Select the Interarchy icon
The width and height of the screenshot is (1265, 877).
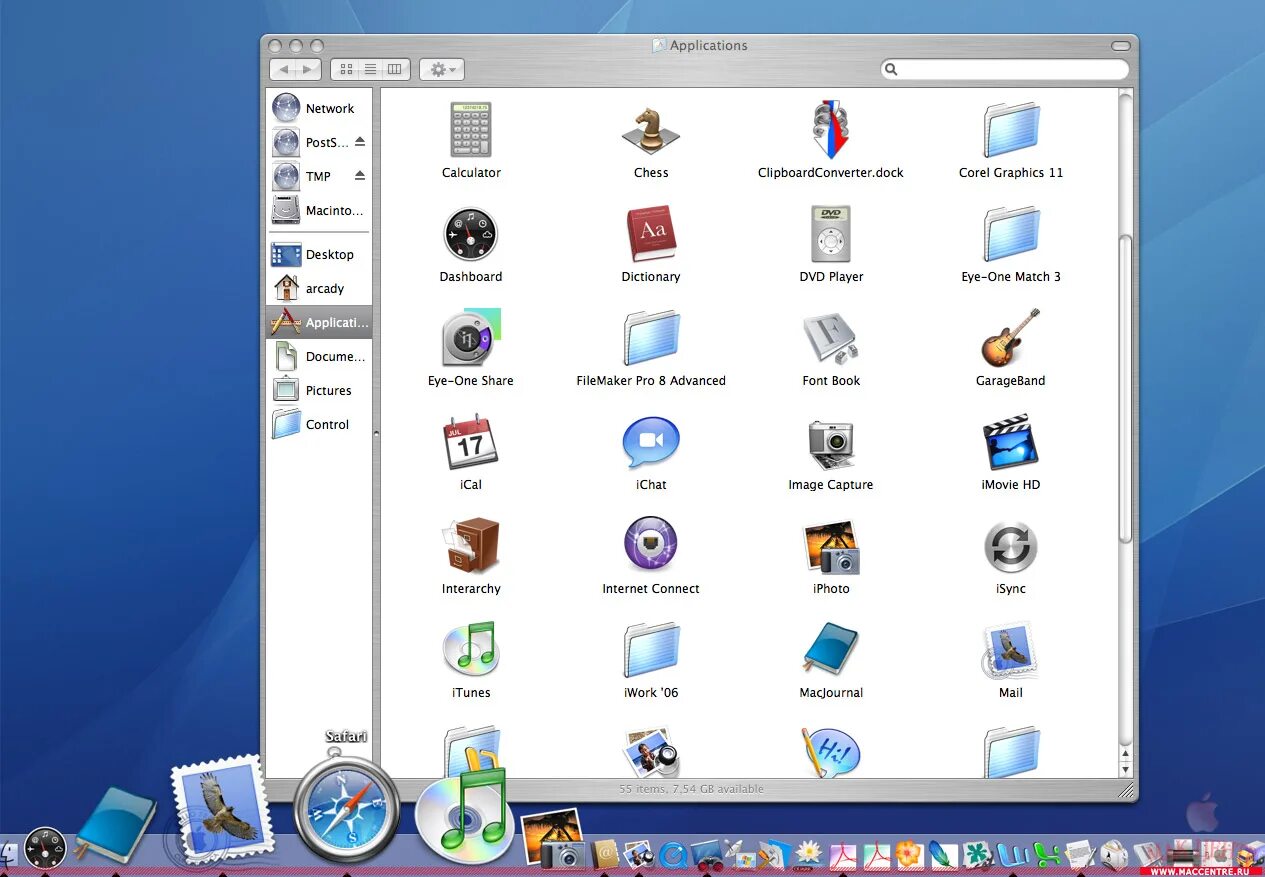[470, 546]
